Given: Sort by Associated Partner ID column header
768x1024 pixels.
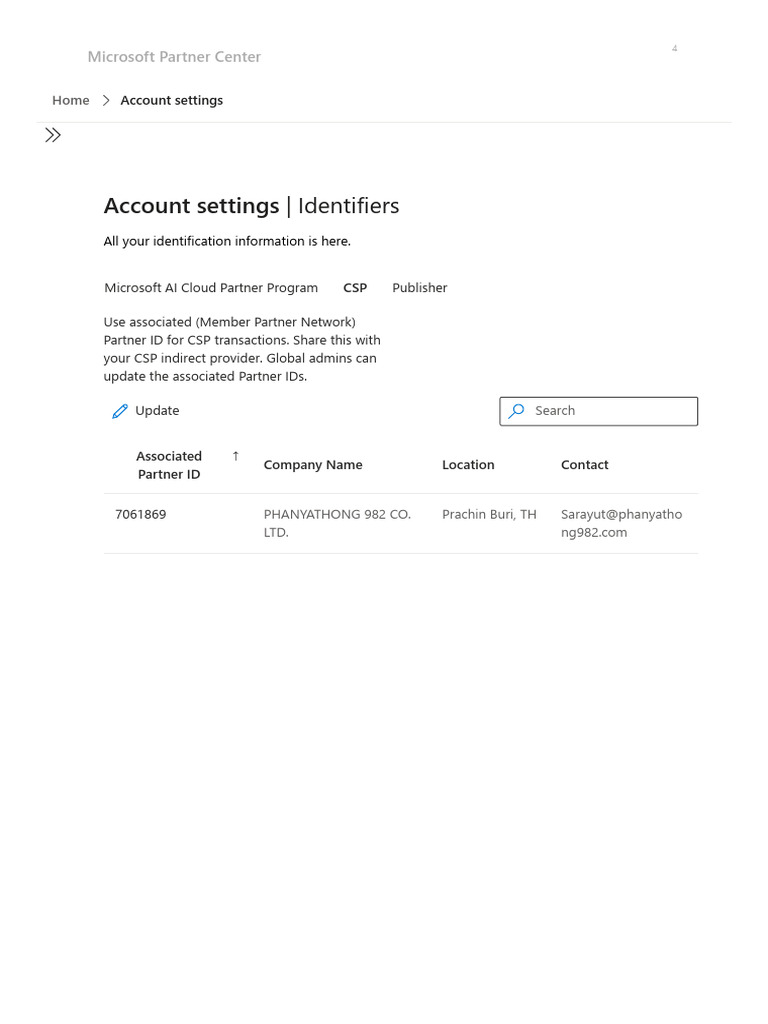Looking at the screenshot, I should coord(168,465).
